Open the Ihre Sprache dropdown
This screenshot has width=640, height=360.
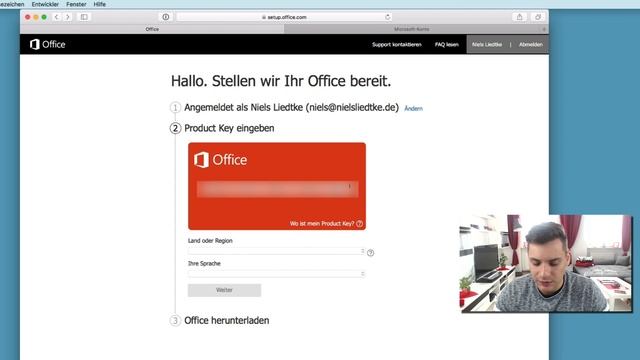pyautogui.click(x=276, y=274)
